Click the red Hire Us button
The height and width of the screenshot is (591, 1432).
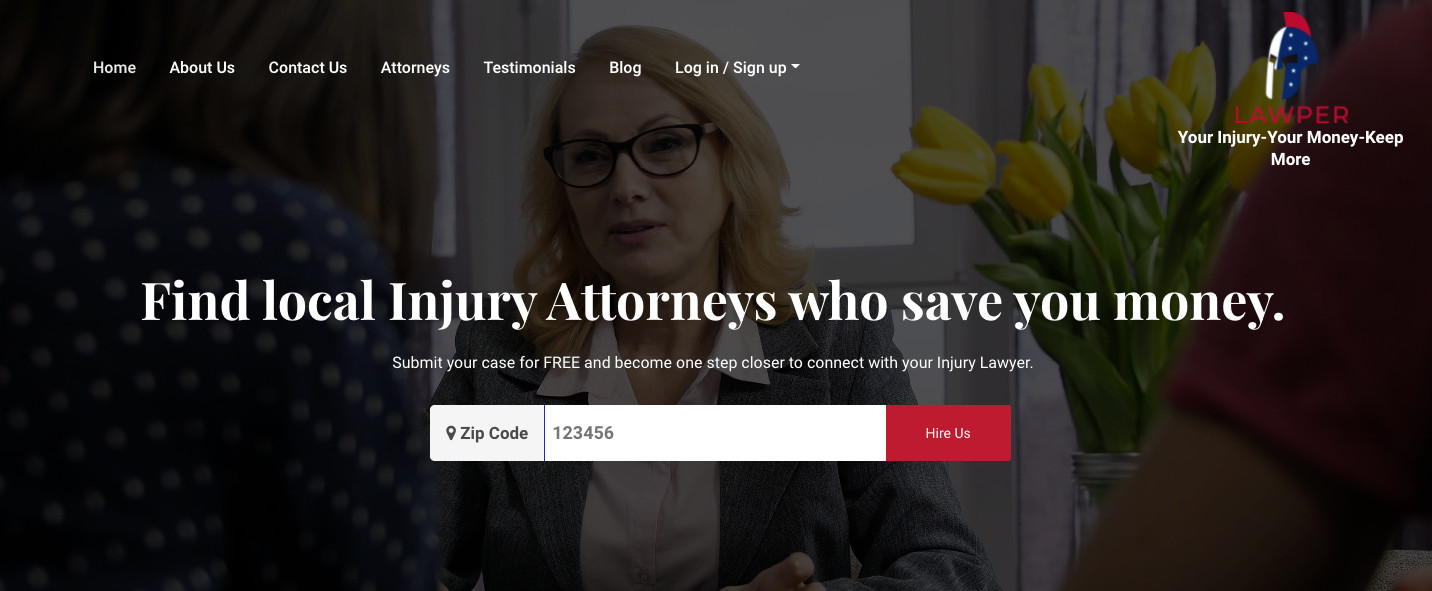948,433
